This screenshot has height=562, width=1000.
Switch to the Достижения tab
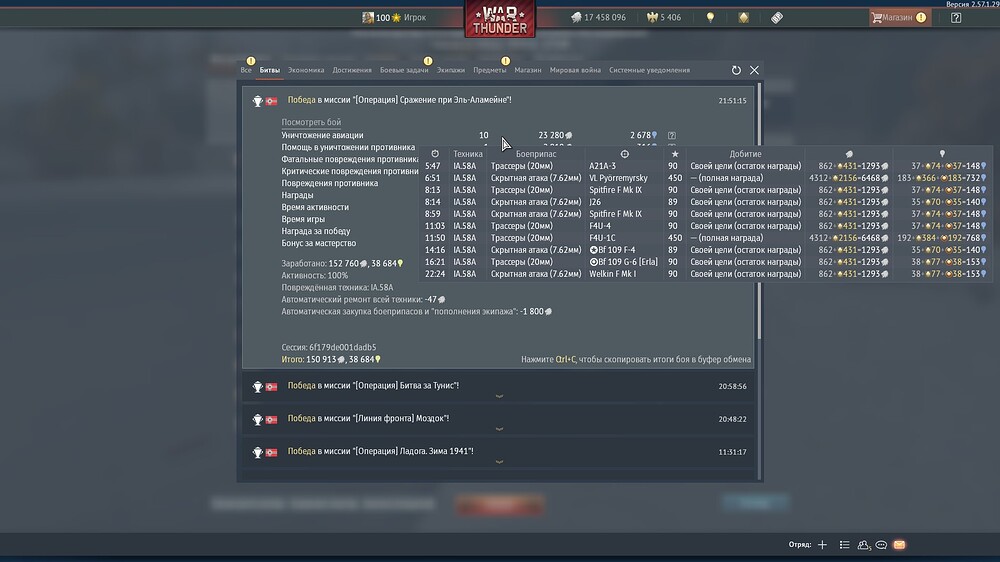[352, 70]
